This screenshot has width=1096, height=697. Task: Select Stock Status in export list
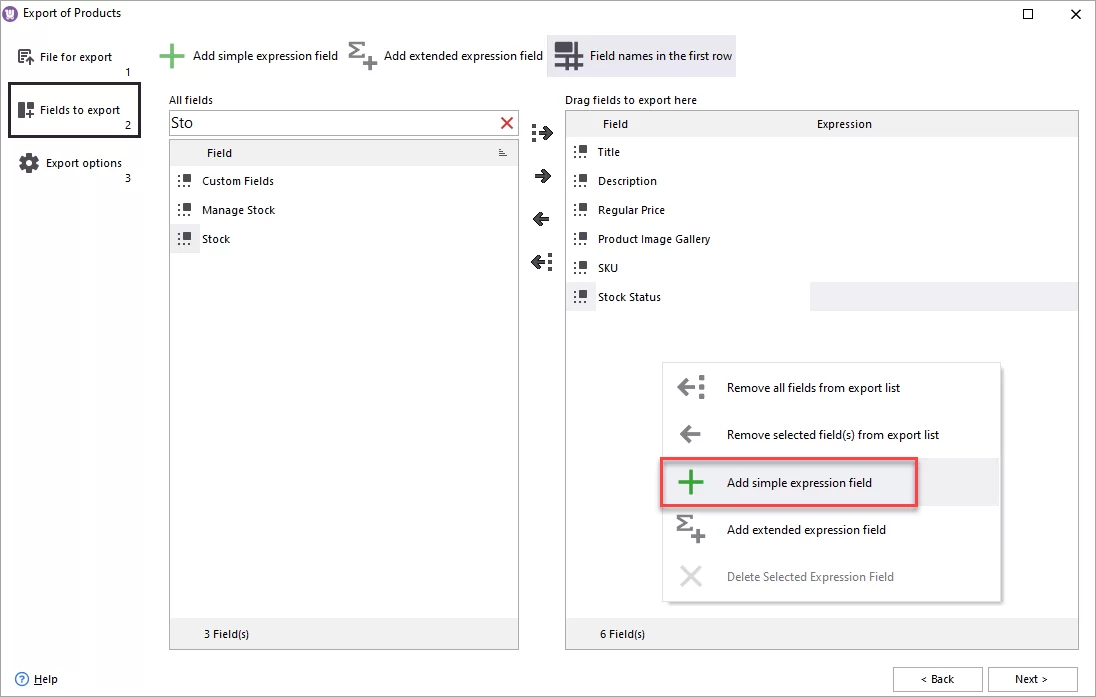tap(629, 297)
